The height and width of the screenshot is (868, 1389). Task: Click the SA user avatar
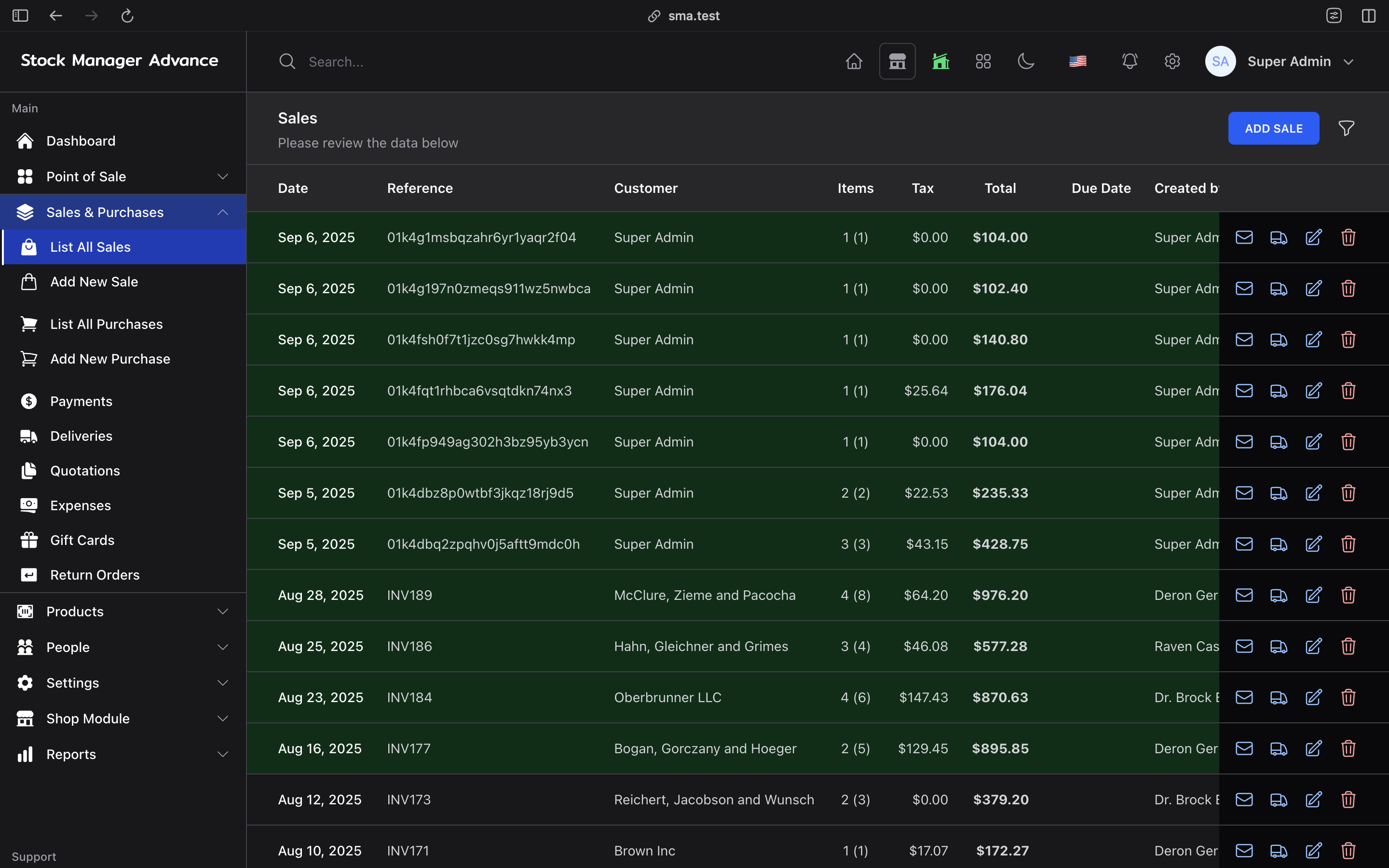click(x=1220, y=61)
